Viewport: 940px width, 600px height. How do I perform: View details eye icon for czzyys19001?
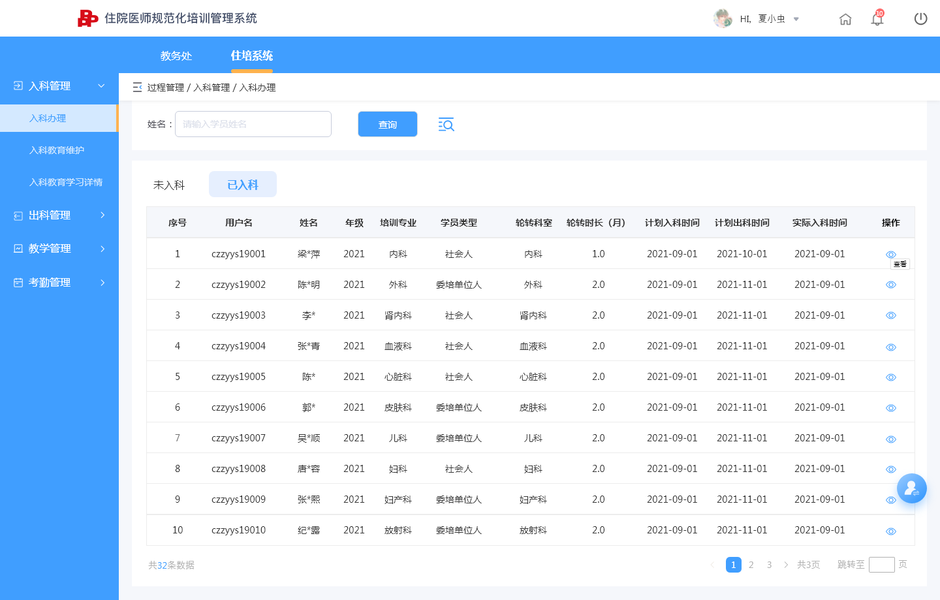coord(891,254)
